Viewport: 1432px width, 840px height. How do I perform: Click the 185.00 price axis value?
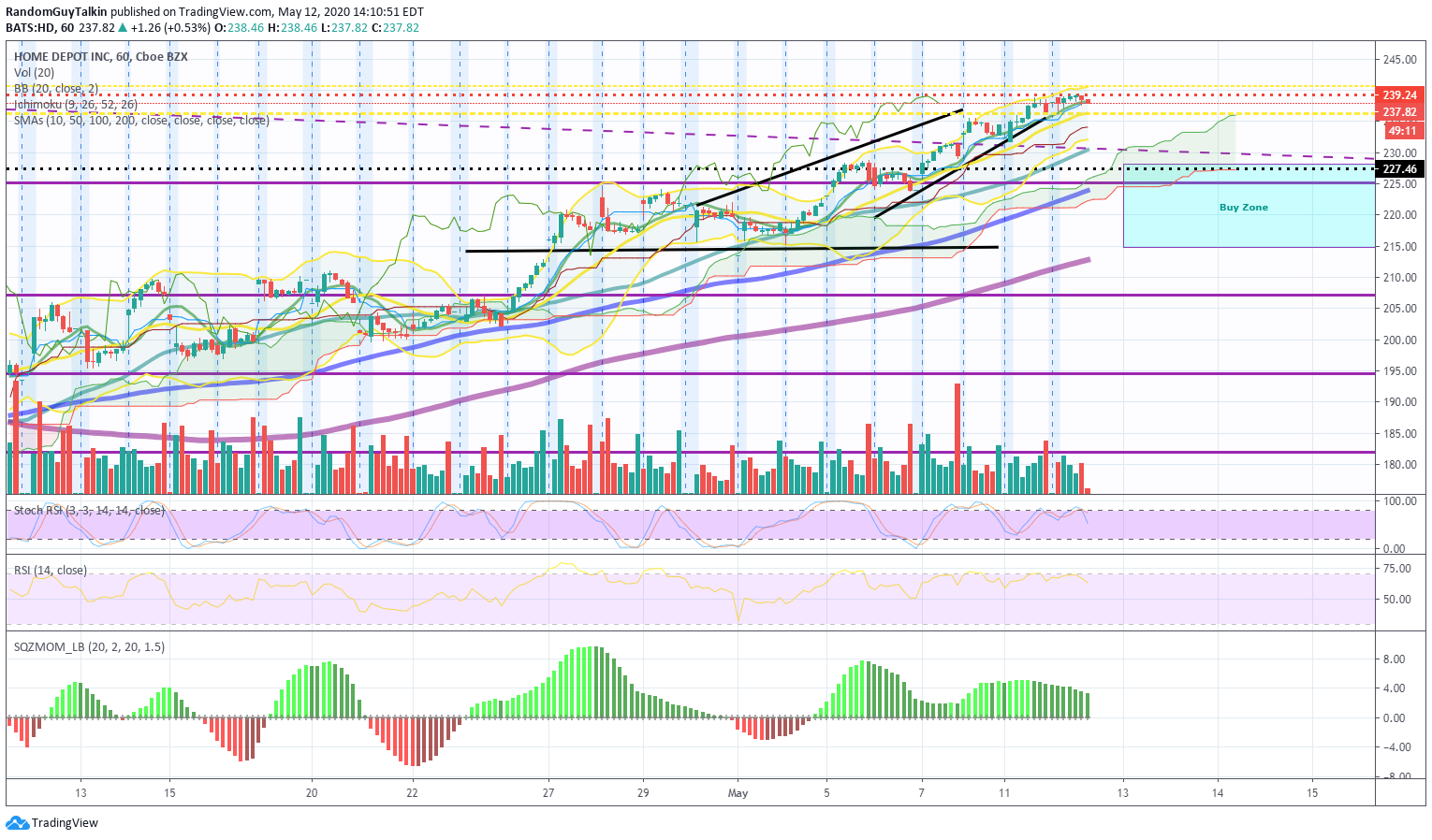pyautogui.click(x=1399, y=434)
